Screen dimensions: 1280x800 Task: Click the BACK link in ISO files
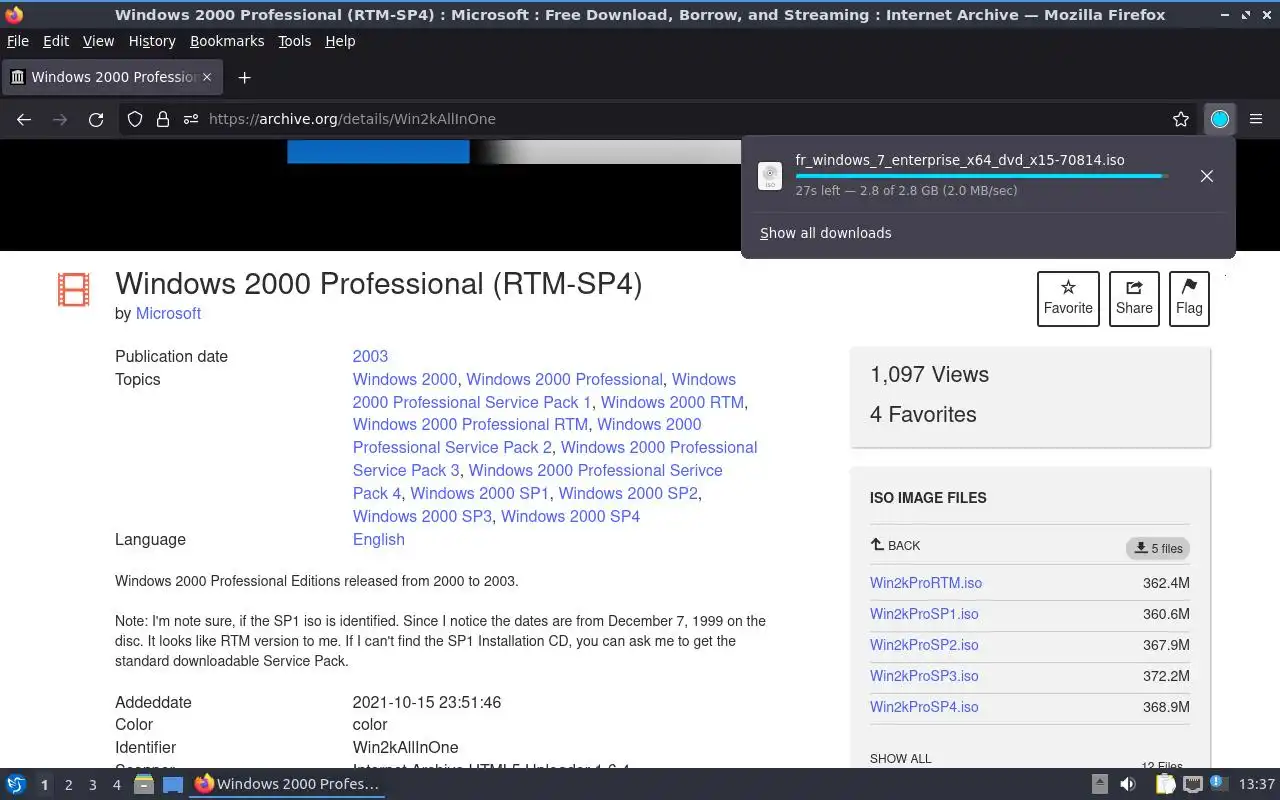tap(896, 546)
